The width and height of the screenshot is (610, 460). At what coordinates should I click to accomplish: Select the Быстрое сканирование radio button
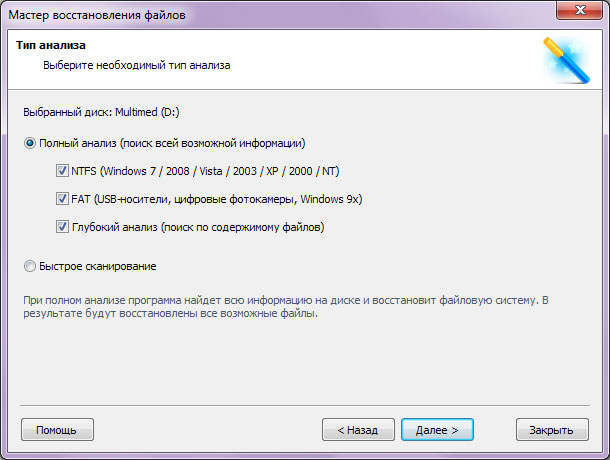click(x=30, y=266)
